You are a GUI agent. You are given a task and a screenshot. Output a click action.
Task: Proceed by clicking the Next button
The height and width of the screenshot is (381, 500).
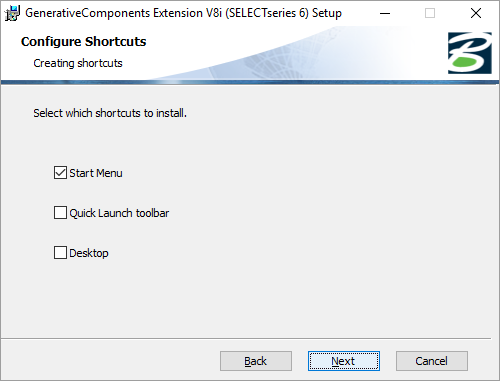pyautogui.click(x=344, y=361)
